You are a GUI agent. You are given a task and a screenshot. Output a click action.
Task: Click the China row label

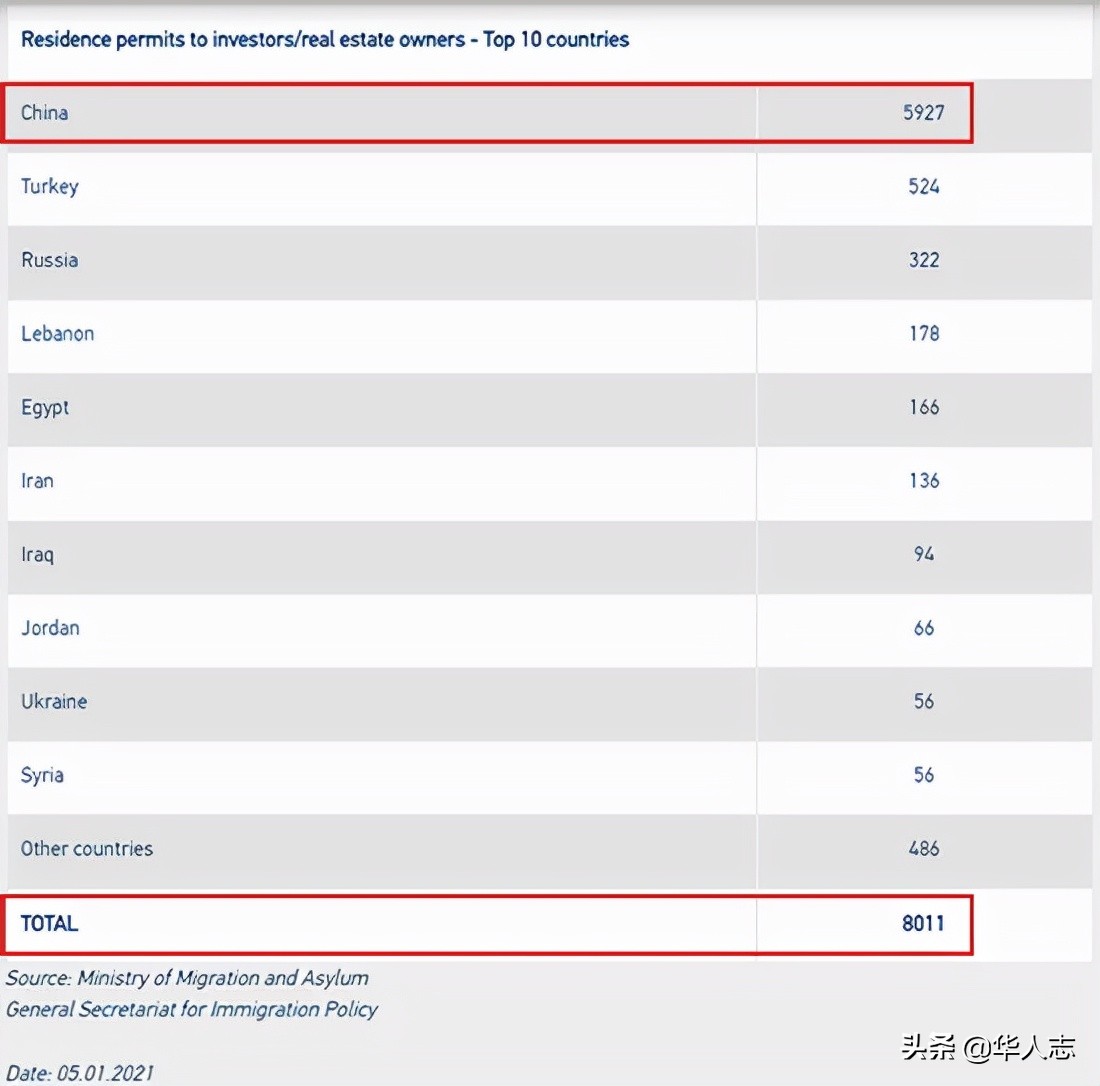(45, 112)
